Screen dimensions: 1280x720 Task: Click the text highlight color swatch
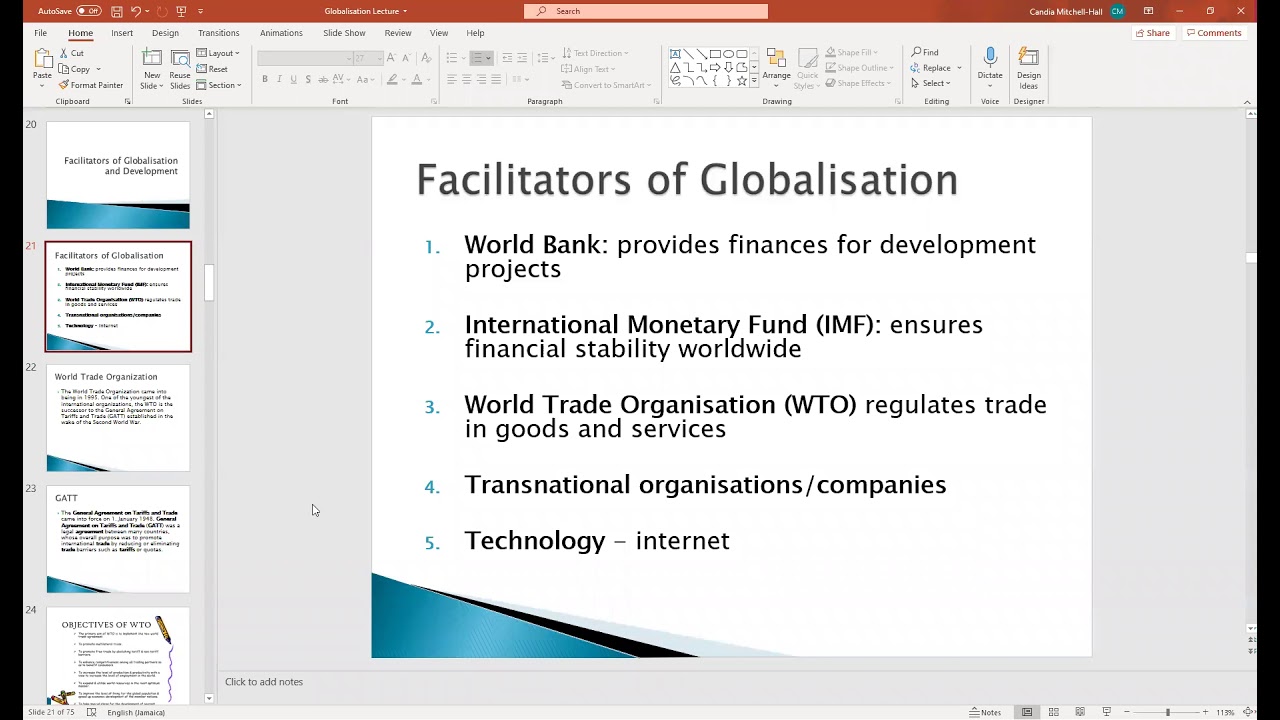(x=392, y=79)
